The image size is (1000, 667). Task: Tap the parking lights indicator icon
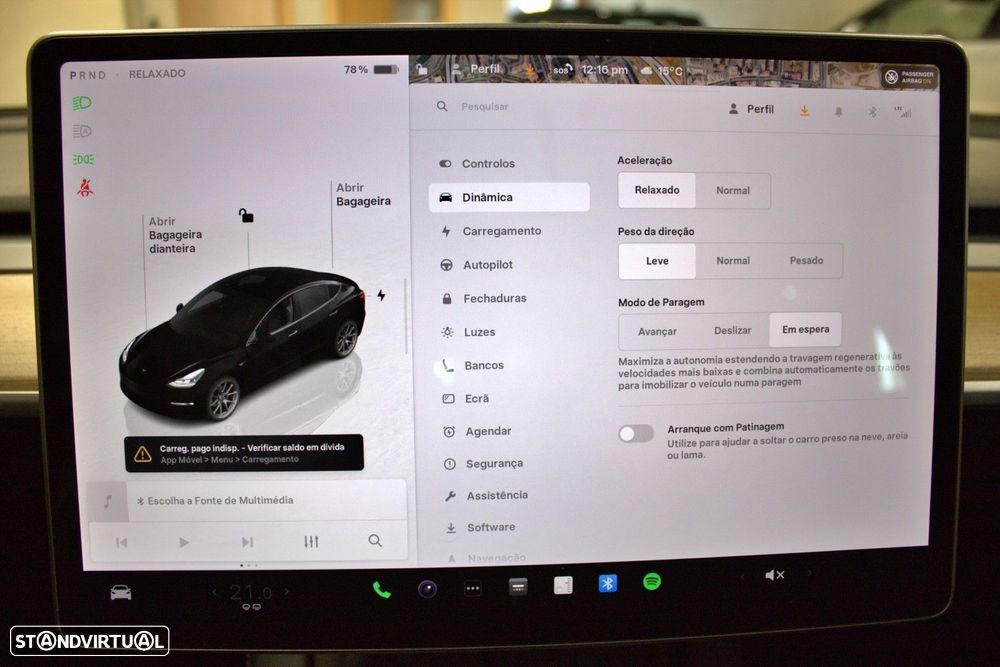83,159
